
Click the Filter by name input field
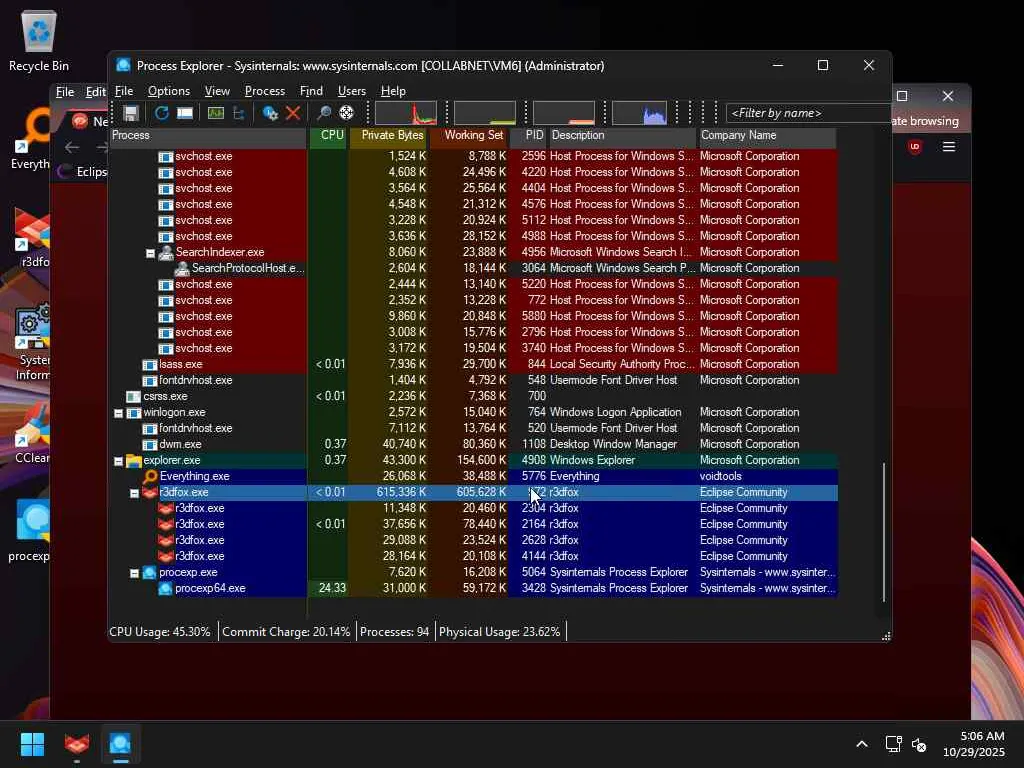(x=808, y=113)
